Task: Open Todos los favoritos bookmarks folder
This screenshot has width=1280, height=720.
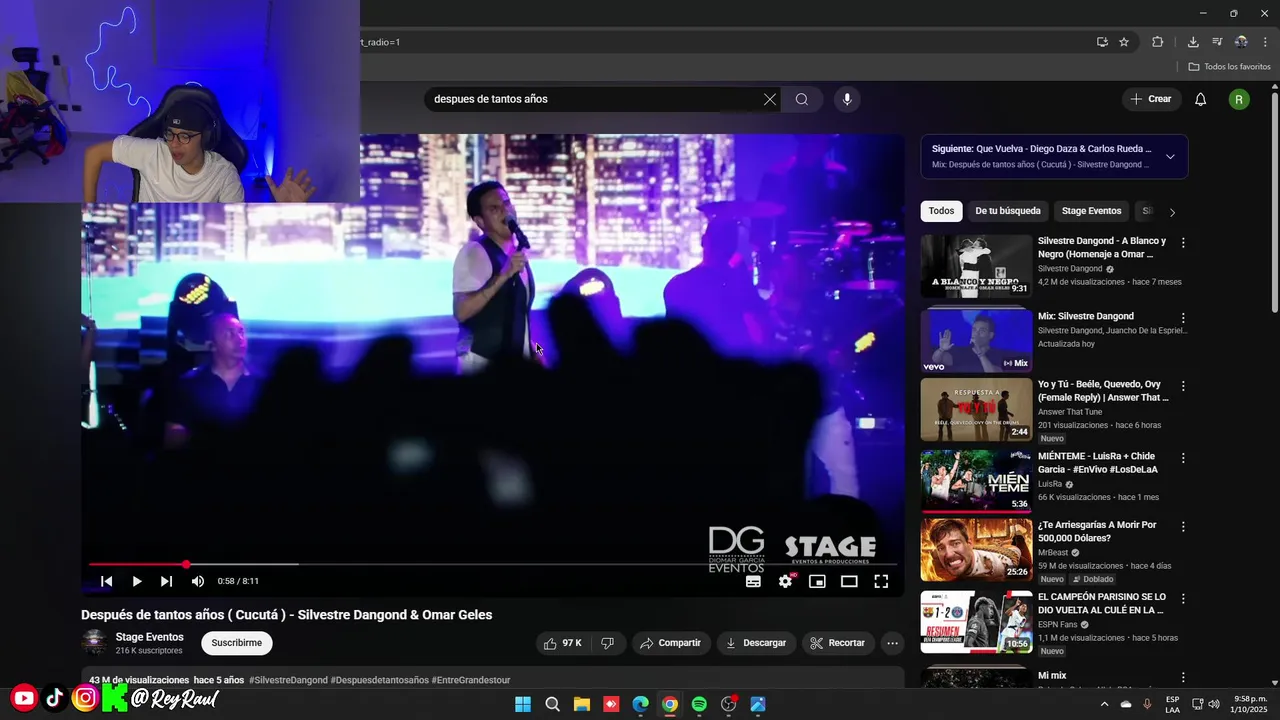Action: pos(1229,67)
